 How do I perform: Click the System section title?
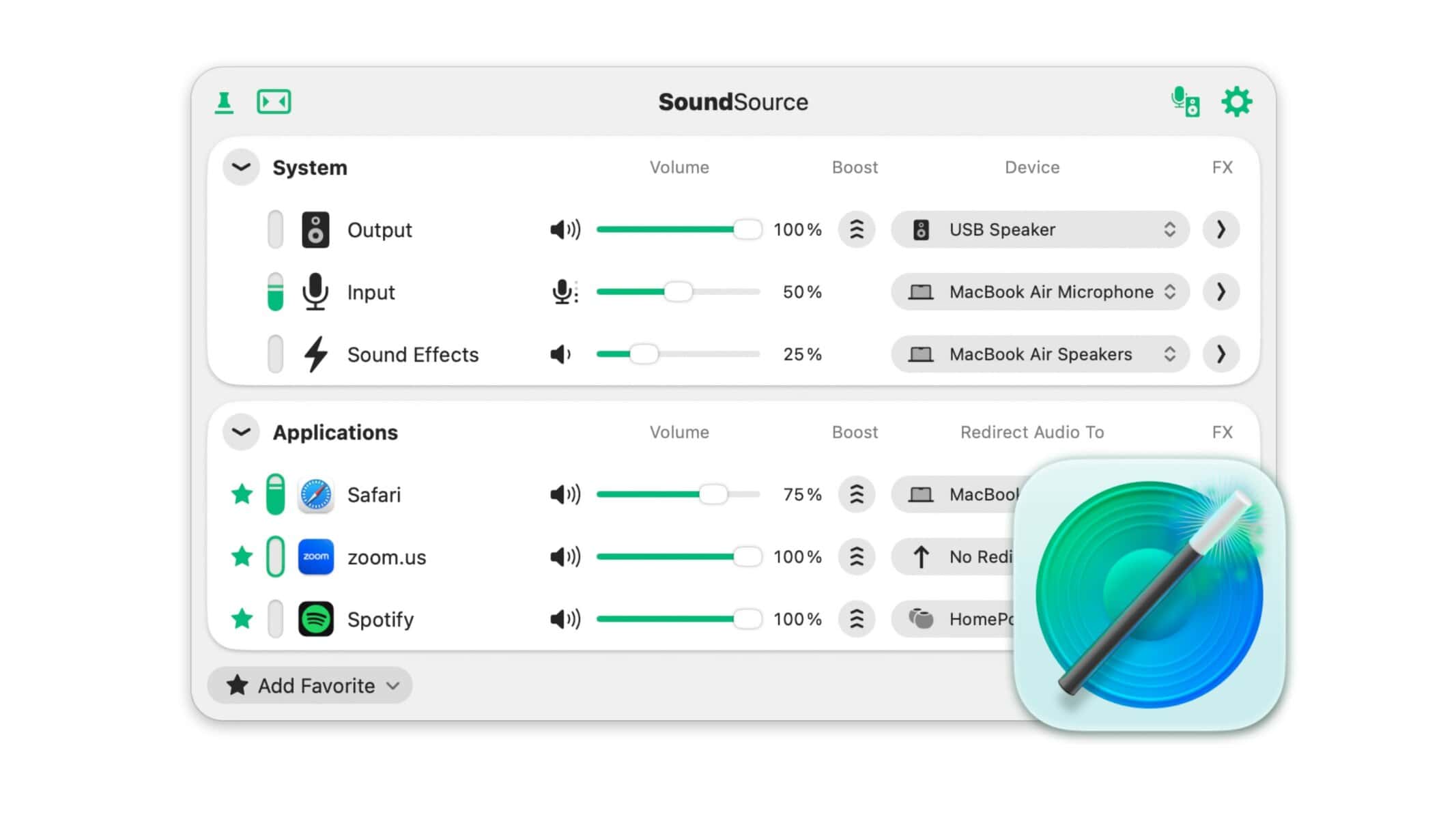[310, 168]
